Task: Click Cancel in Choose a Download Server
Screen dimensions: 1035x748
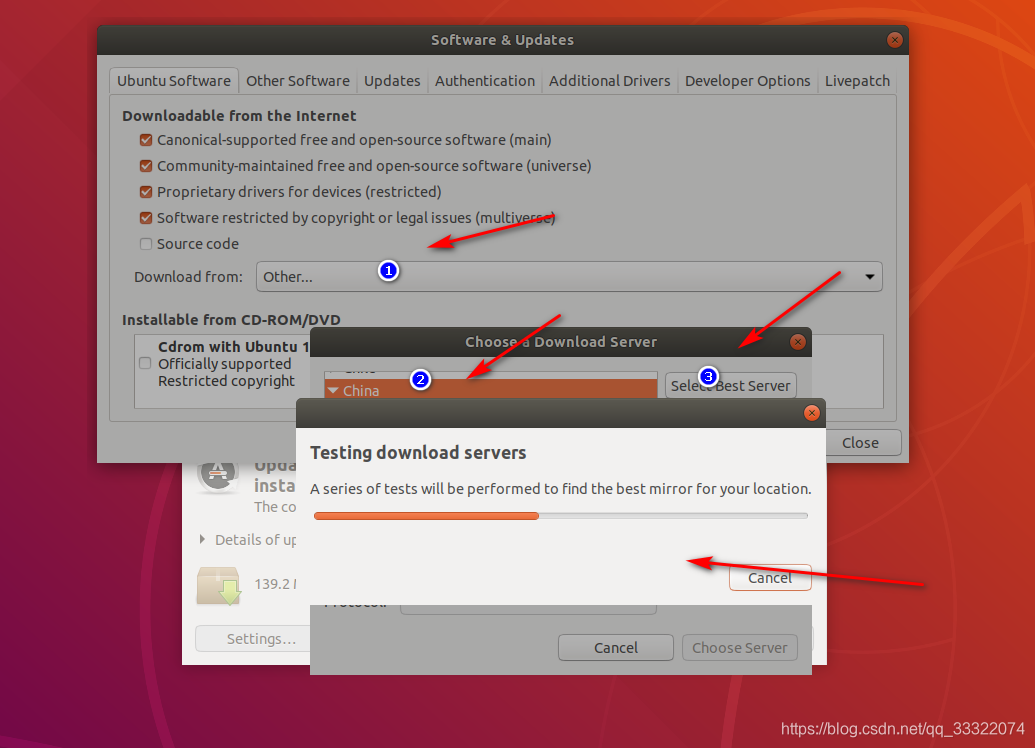Action: click(x=616, y=648)
